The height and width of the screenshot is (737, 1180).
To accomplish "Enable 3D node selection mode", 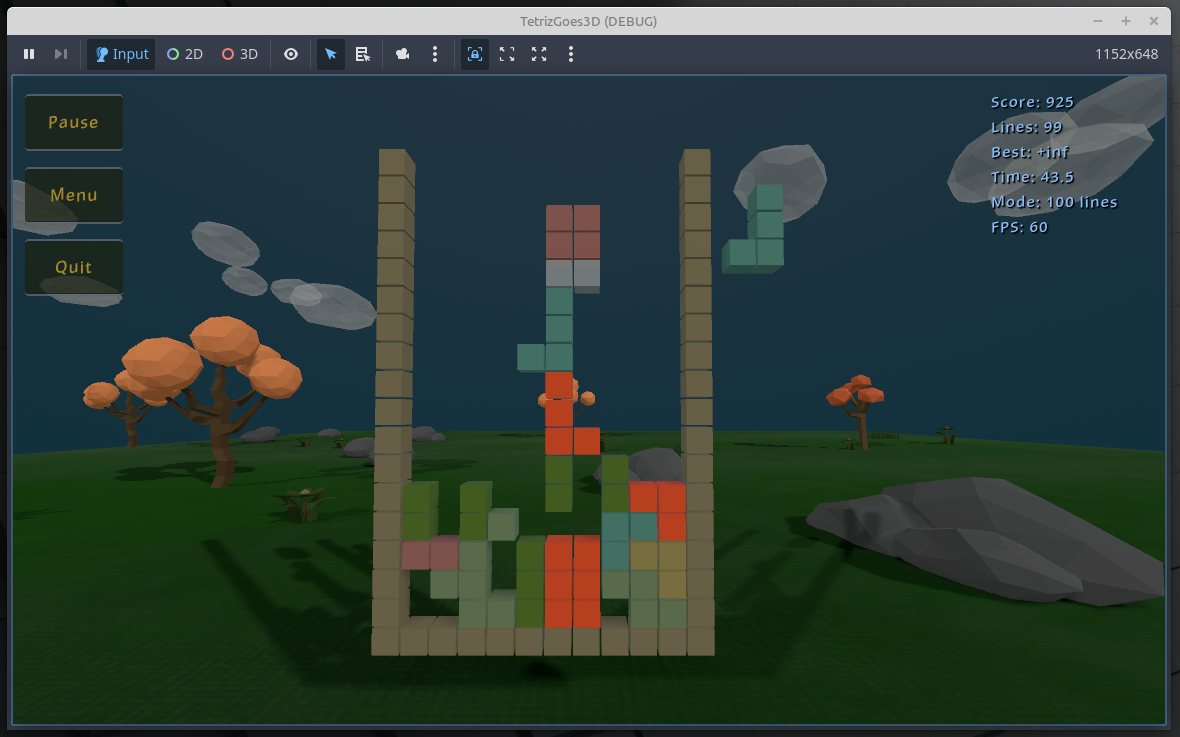I will click(240, 54).
